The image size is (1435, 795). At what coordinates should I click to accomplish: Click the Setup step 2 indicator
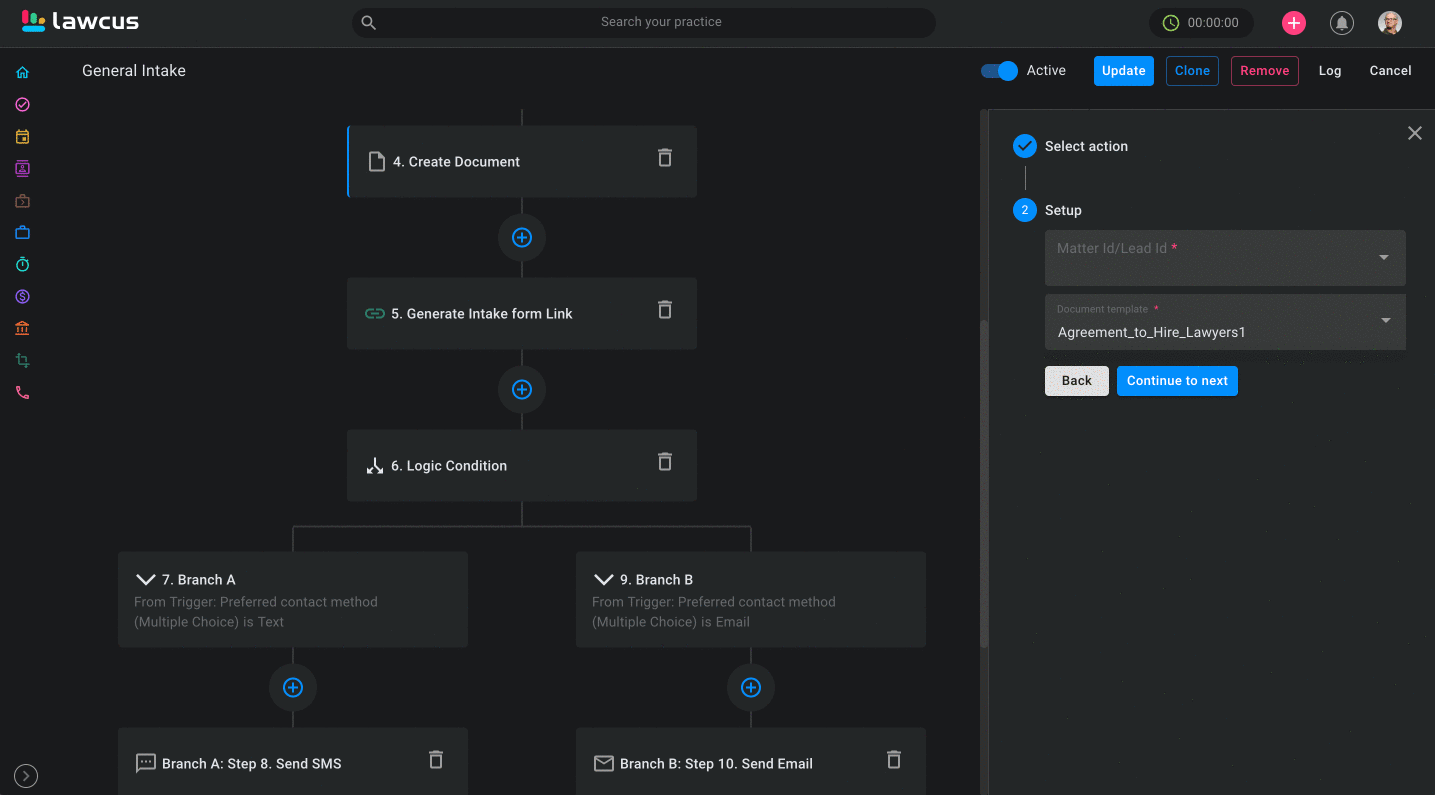pos(1025,210)
